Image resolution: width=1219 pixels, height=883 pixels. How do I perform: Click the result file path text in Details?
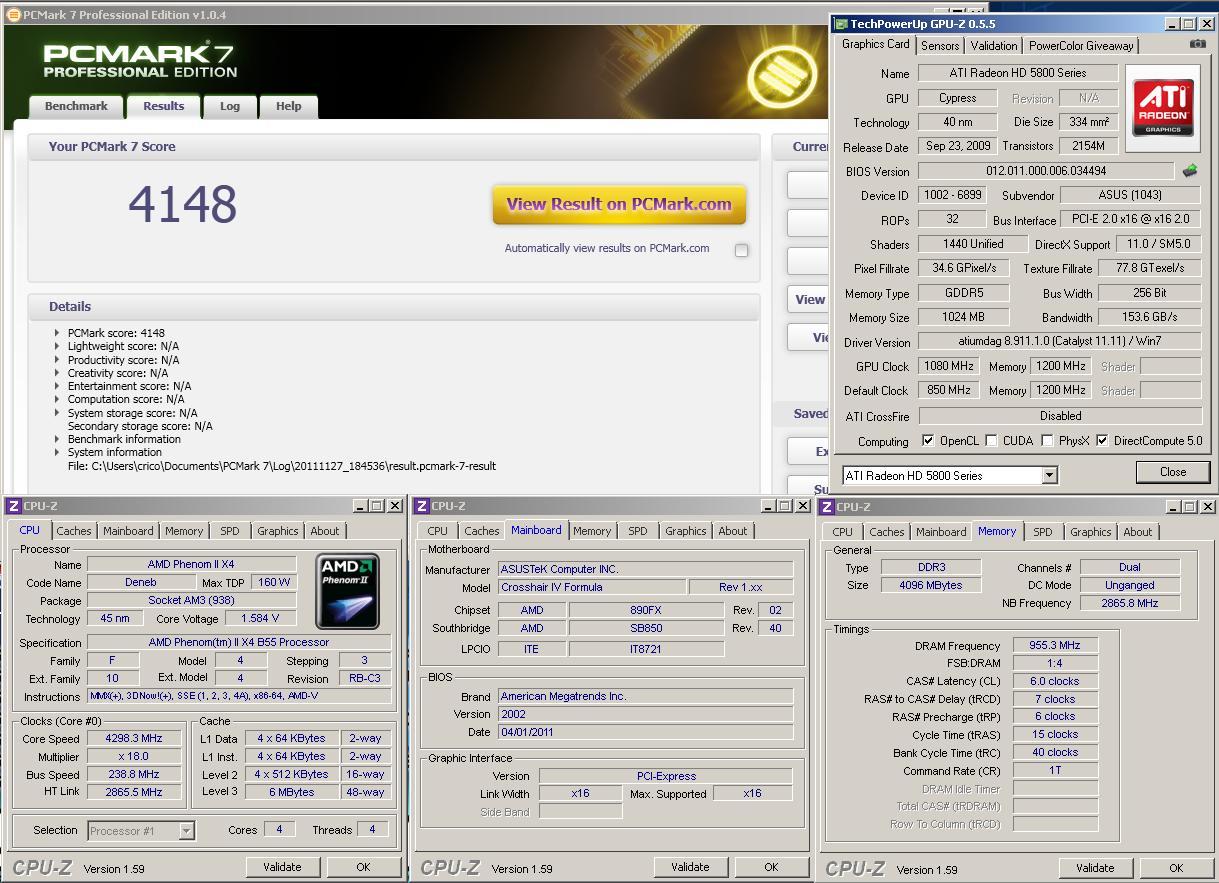(282, 466)
